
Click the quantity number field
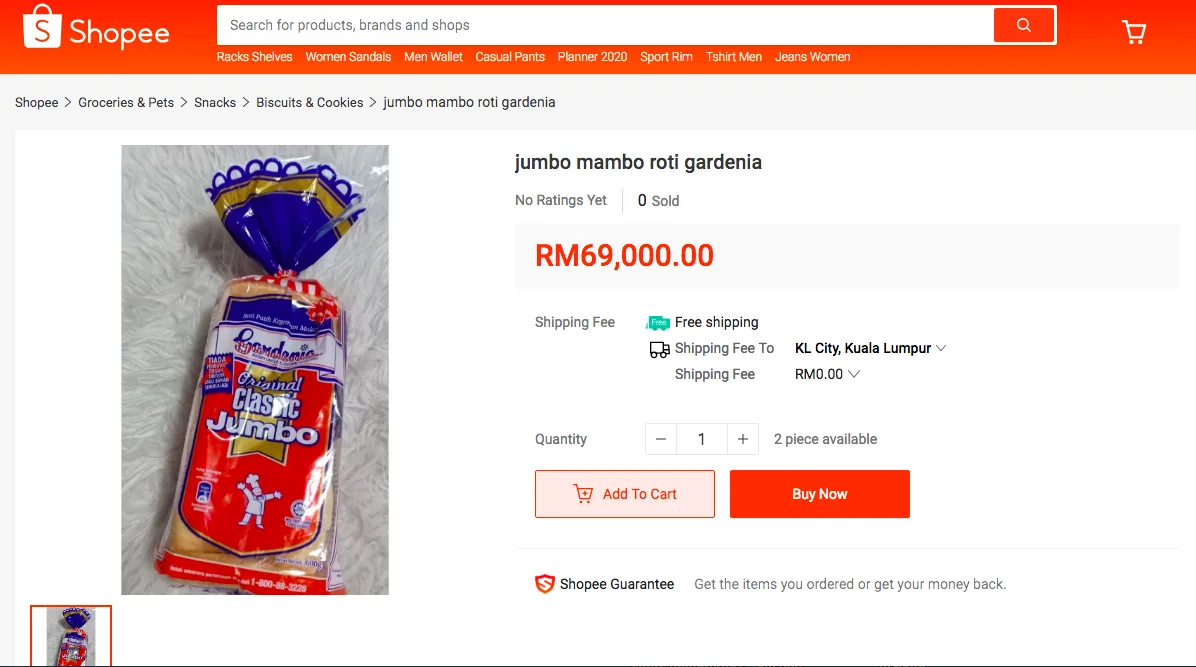pyautogui.click(x=702, y=440)
